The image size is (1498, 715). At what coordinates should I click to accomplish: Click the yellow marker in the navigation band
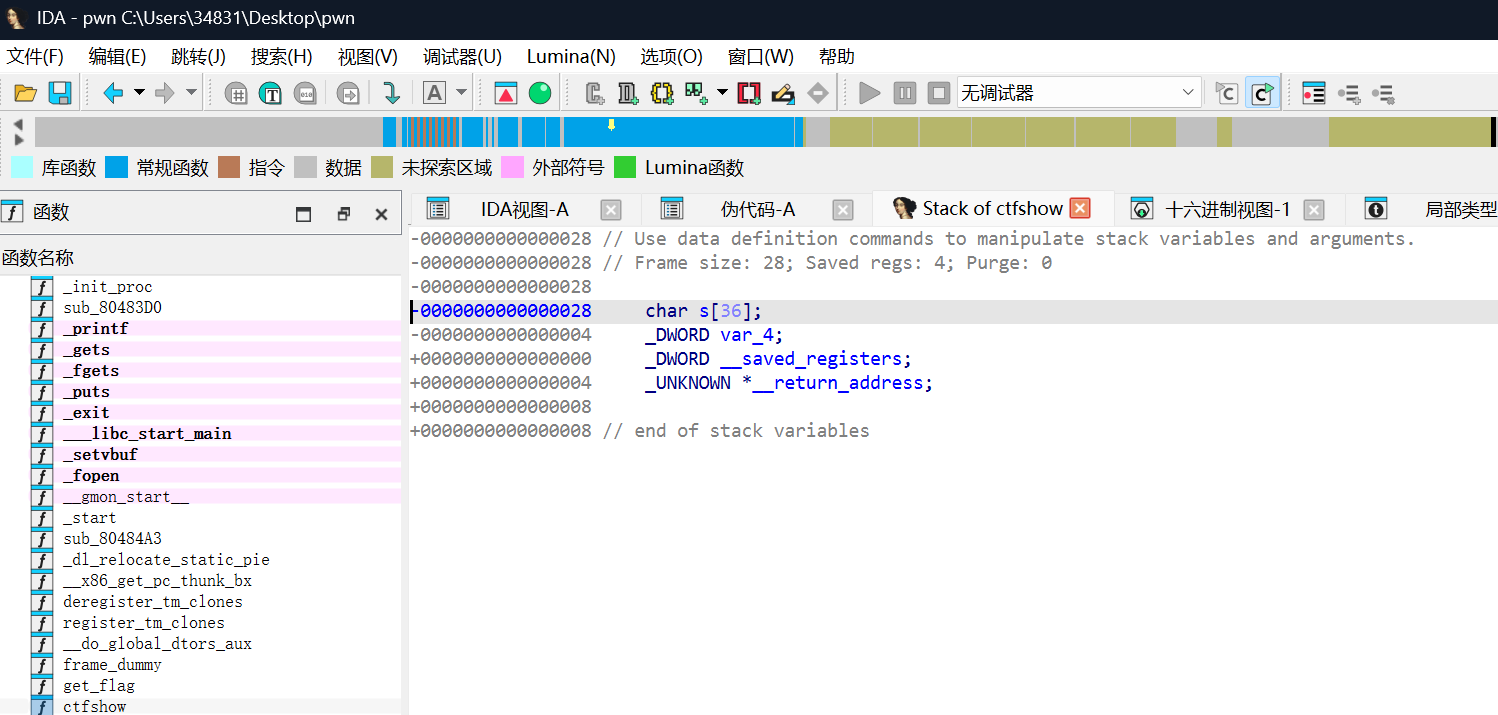[611, 125]
